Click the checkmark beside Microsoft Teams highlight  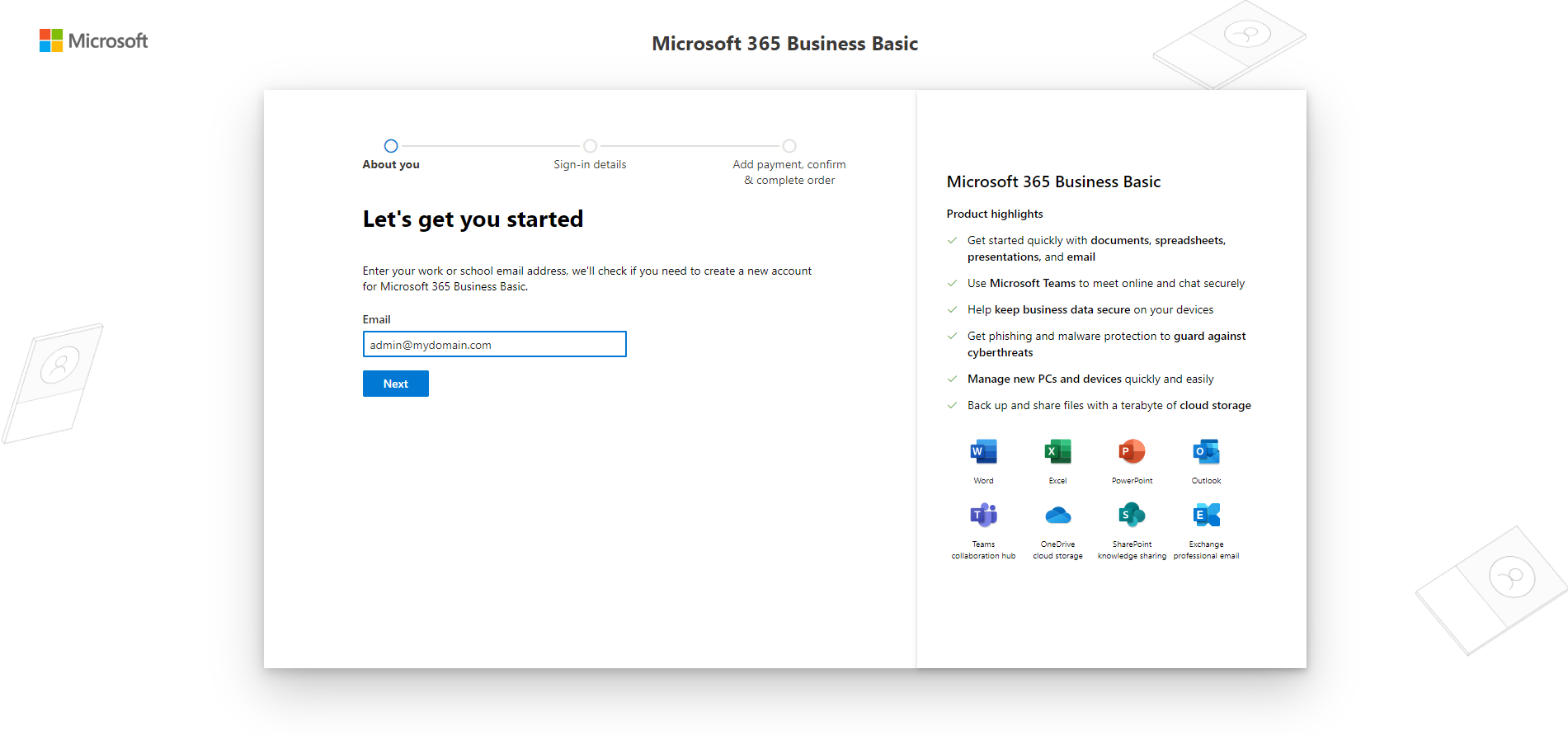point(952,283)
